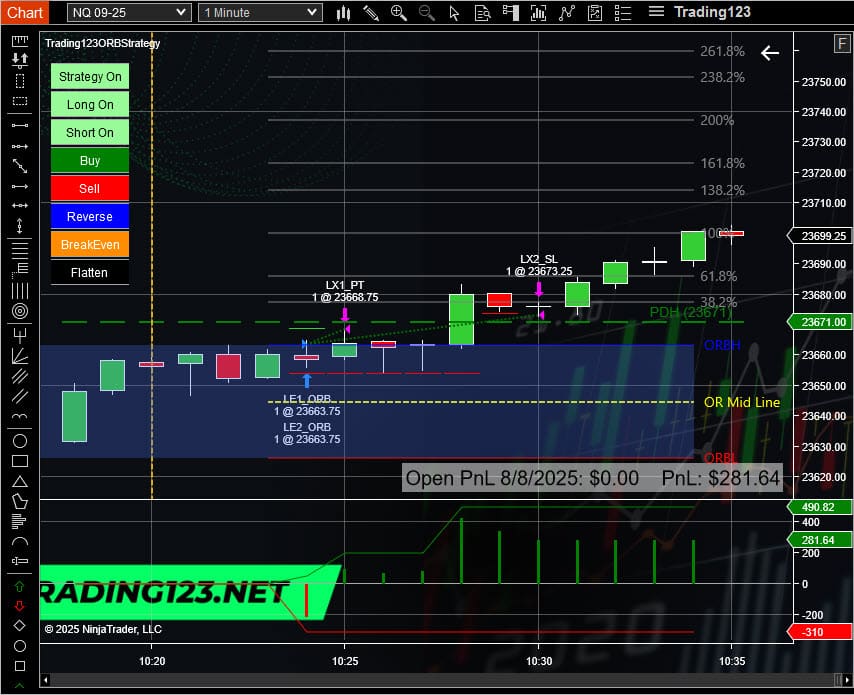Screen dimensions: 854x695
Task: Open the drawing tools pencil icon
Action: pos(371,13)
